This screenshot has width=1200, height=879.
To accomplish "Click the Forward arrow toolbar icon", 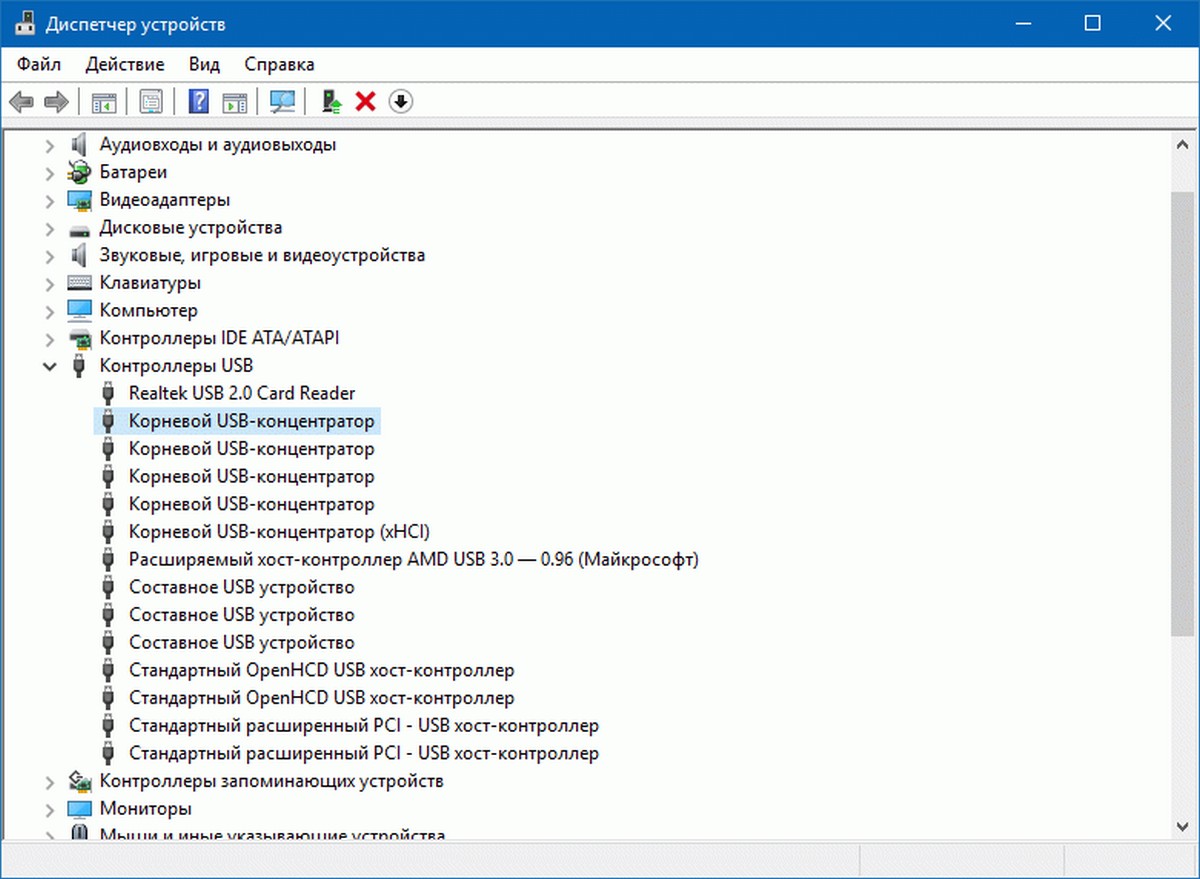I will coord(56,101).
